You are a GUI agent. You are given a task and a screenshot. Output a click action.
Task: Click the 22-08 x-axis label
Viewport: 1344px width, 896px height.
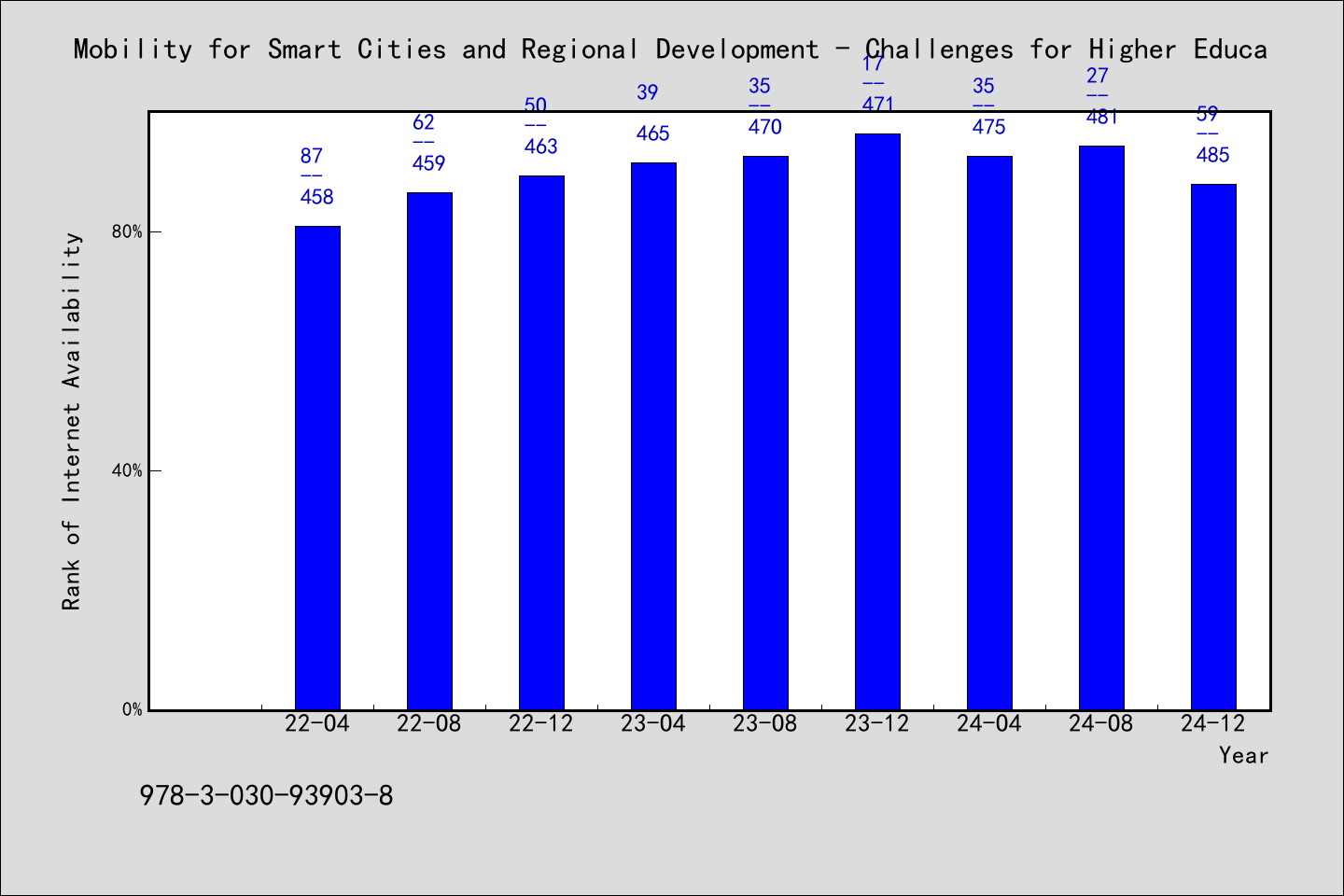(x=429, y=723)
